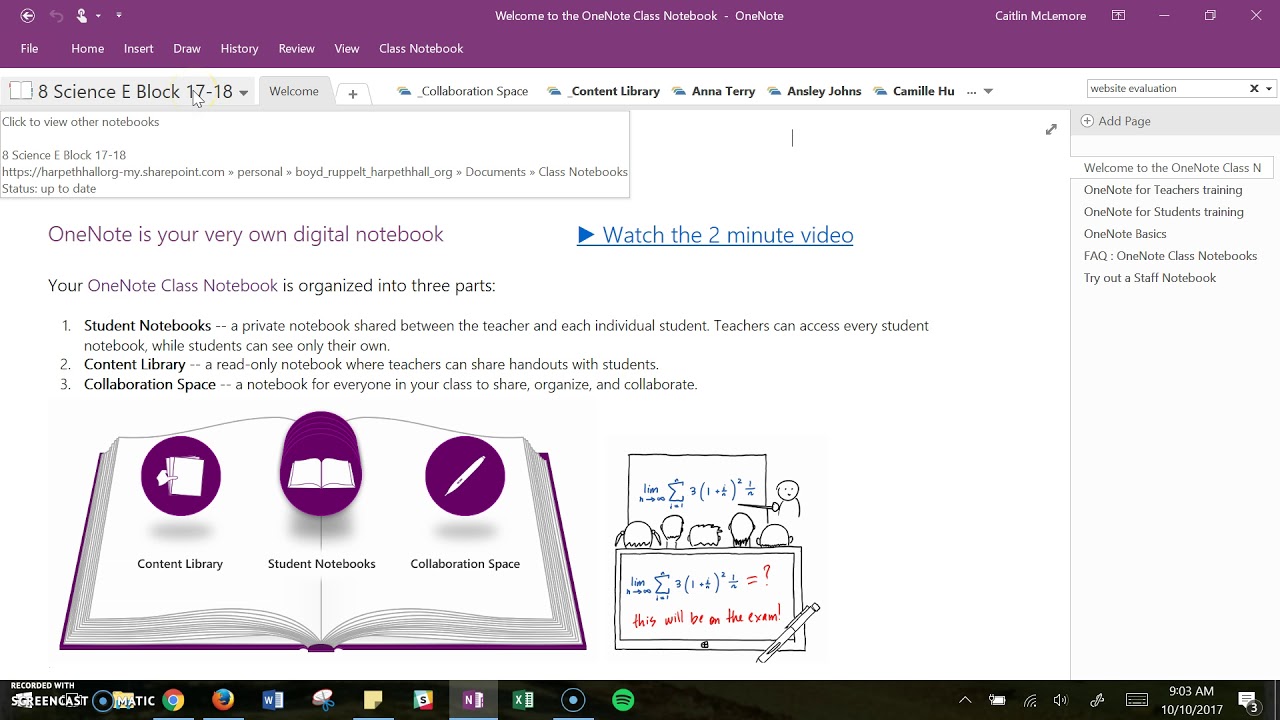Click the Caitlin McLemore account name

coord(1040,16)
